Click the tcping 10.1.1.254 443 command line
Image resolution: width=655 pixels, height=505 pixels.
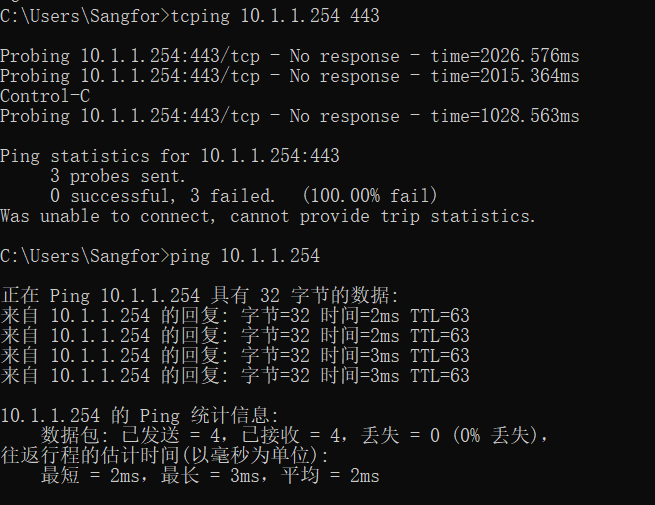click(x=190, y=16)
